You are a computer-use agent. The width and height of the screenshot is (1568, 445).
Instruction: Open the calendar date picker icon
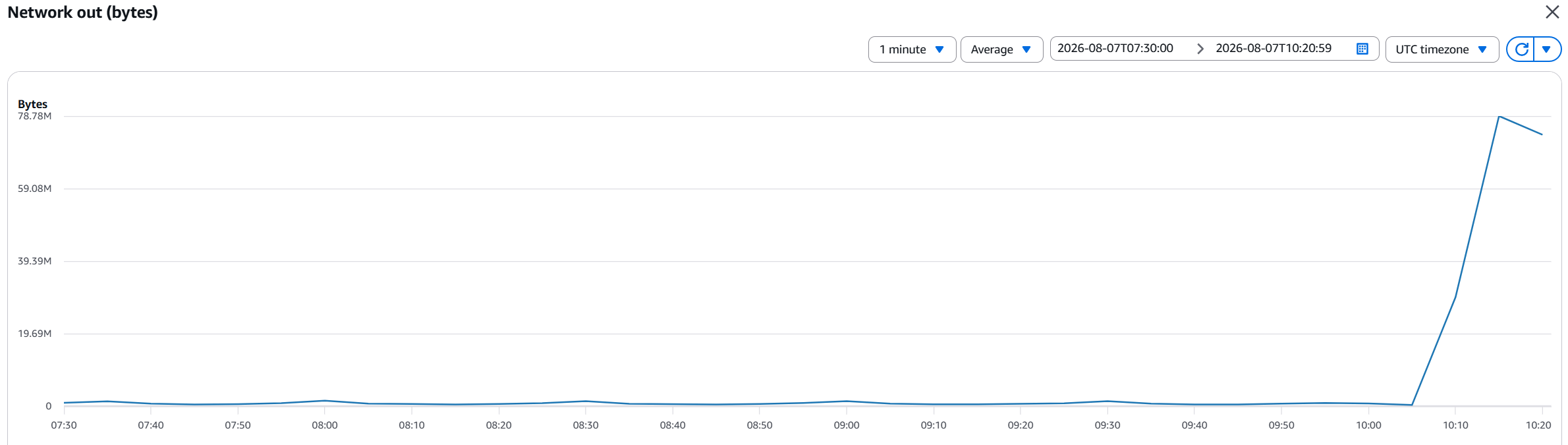1362,49
